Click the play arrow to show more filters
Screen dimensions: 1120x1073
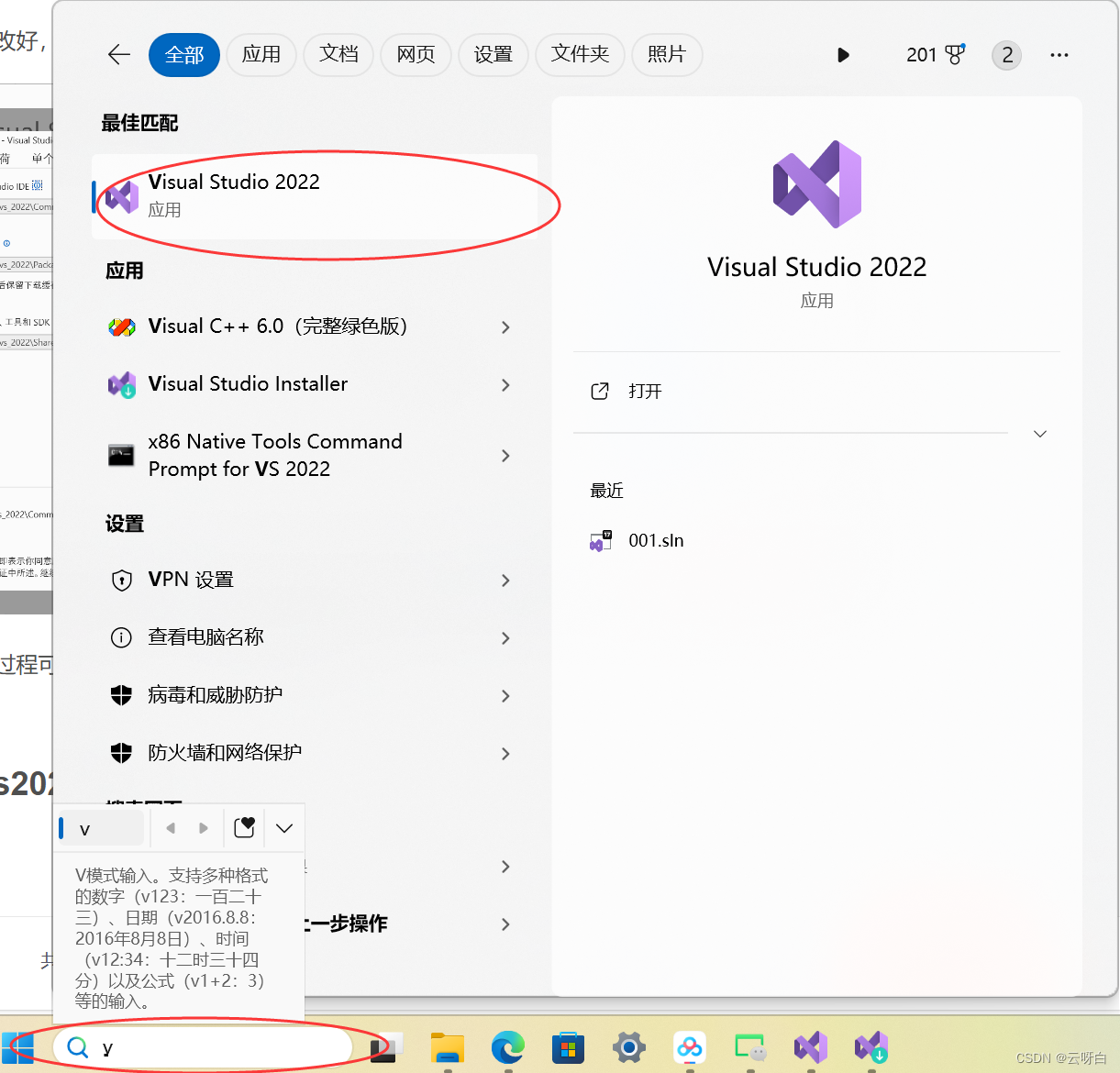point(843,55)
